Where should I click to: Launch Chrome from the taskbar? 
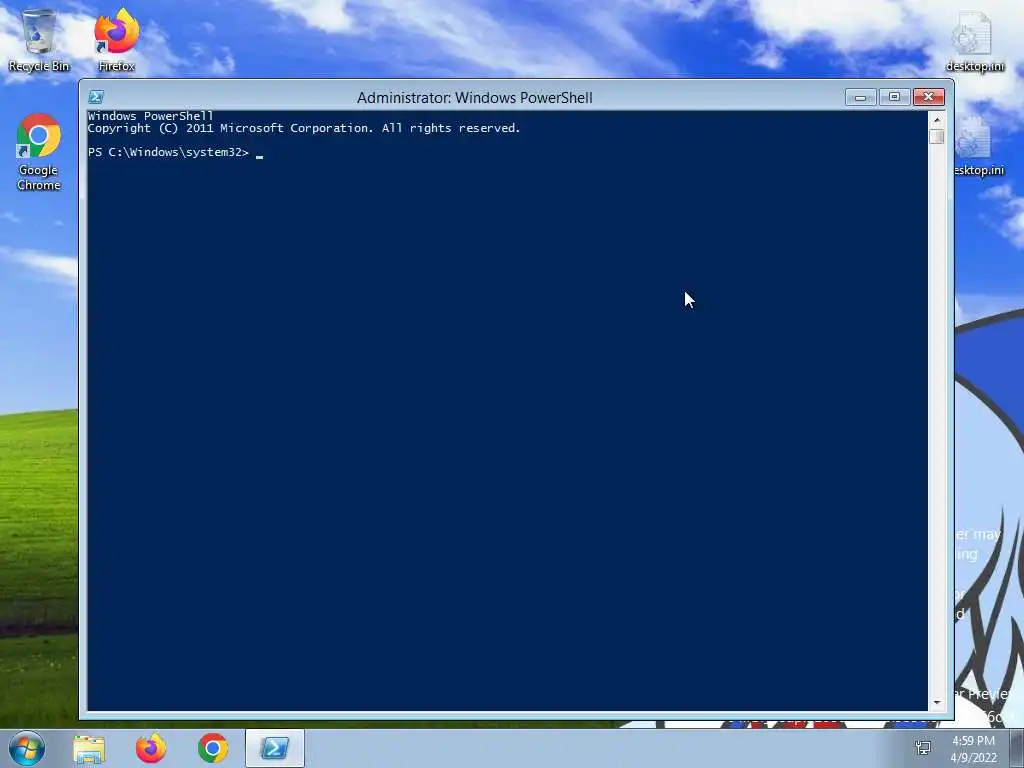coord(212,748)
